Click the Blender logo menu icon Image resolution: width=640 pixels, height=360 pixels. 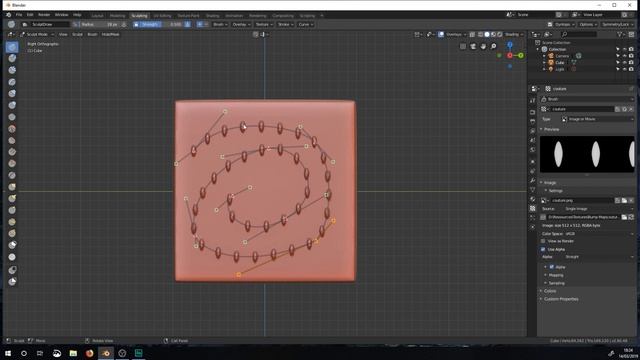tap(9, 15)
